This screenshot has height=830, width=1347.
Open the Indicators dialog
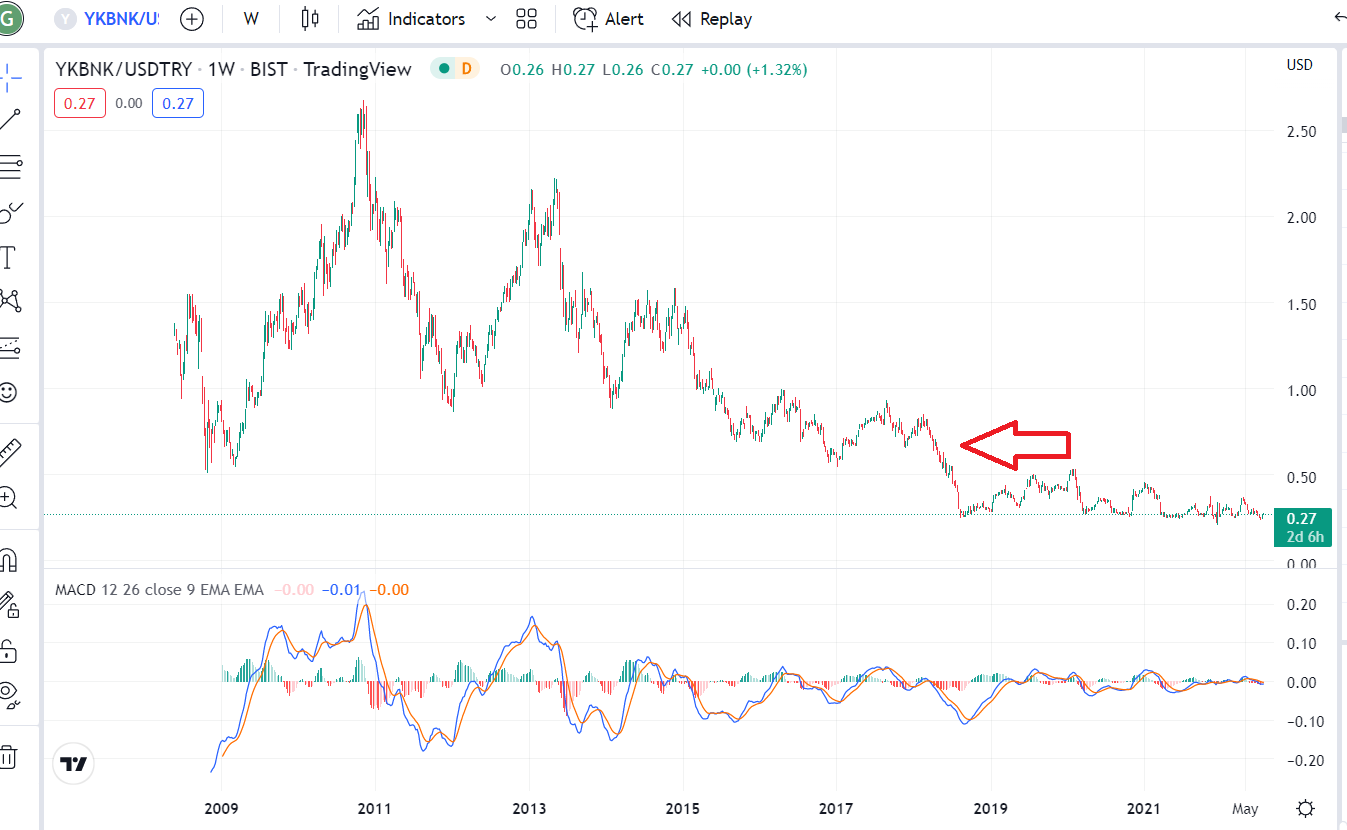411,19
